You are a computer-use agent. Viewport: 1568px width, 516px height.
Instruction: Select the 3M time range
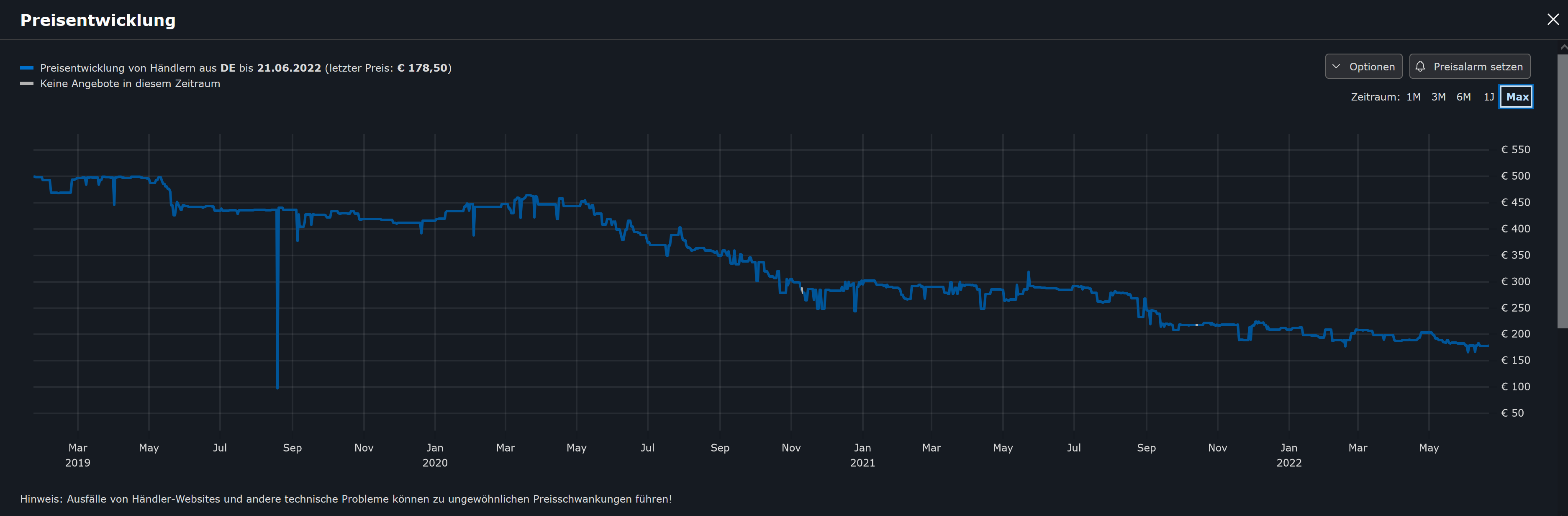tap(1438, 97)
